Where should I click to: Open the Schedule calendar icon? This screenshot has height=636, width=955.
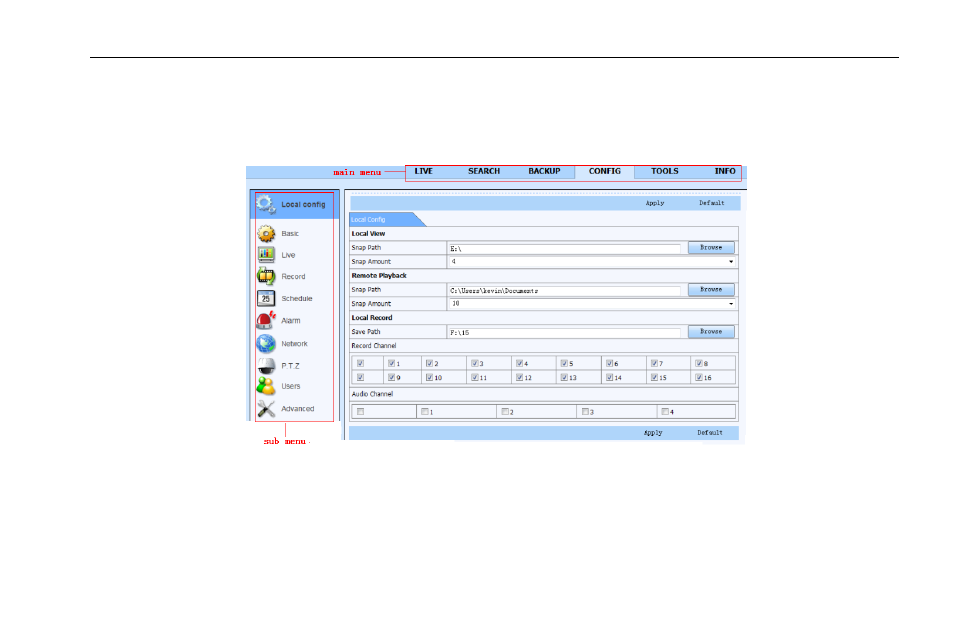[266, 298]
